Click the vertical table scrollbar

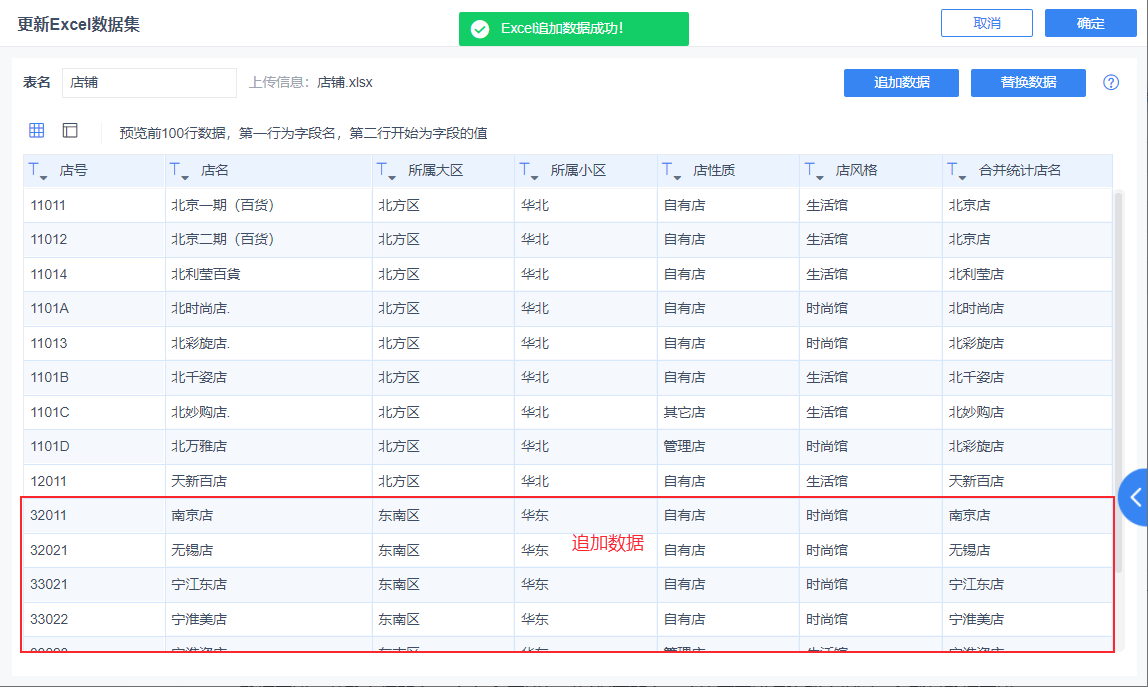[1117, 381]
